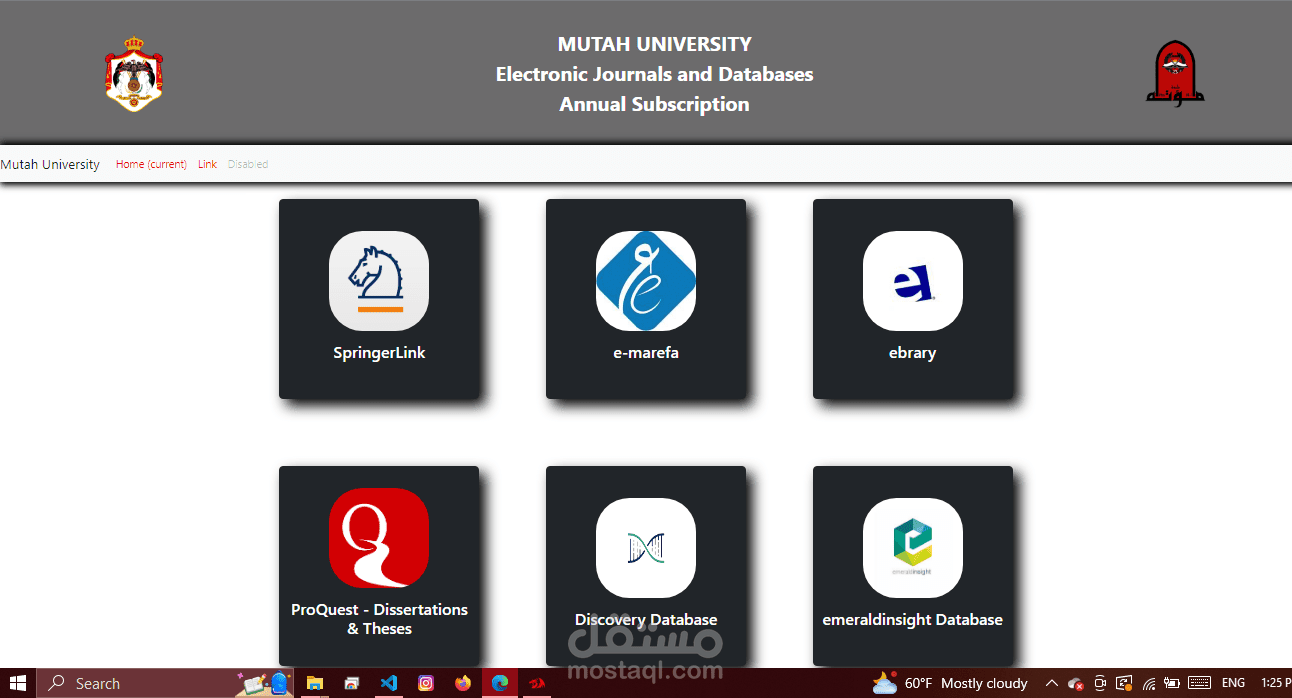Click the MUTAH UNIVERSITY header title
Image resolution: width=1292 pixels, height=698 pixels.
[x=654, y=44]
